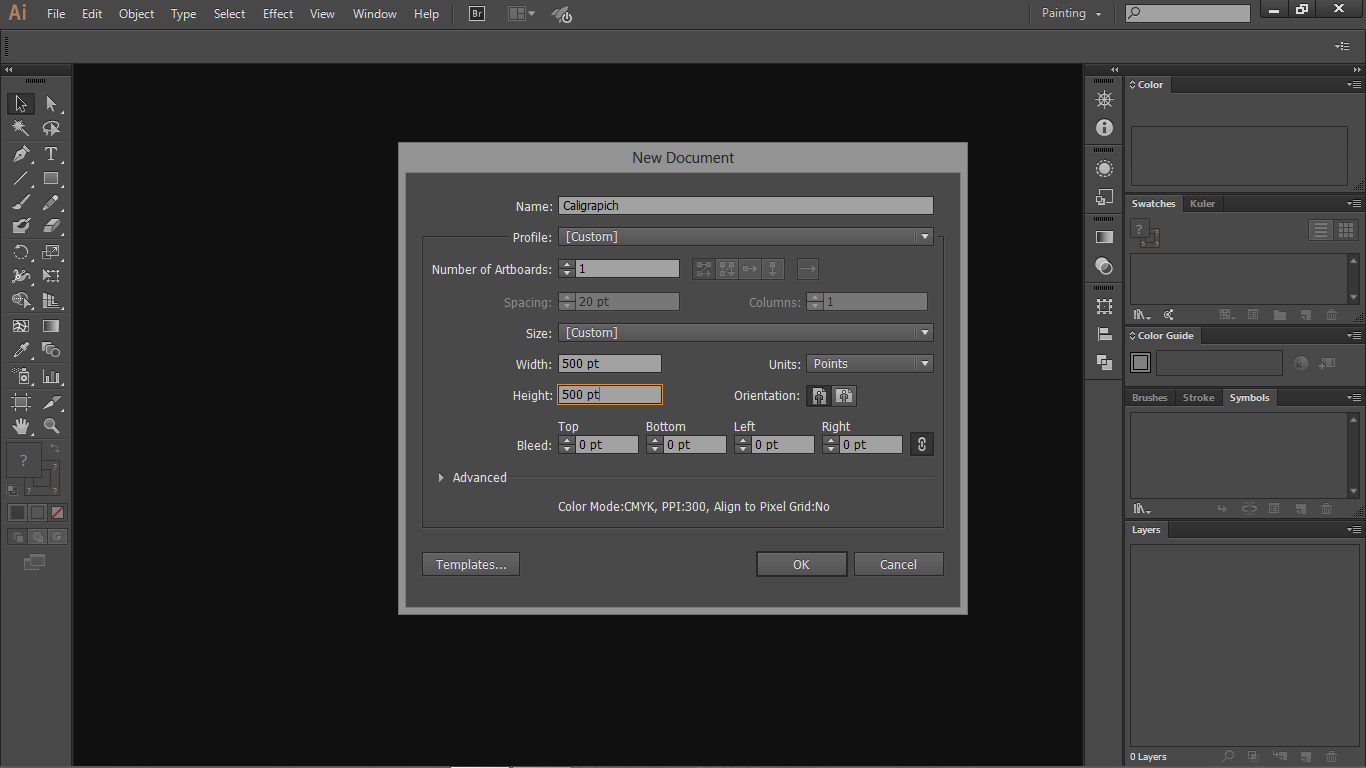Viewport: 1366px width, 768px height.
Task: Pick the Magic Wand tool
Action: [x=21, y=129]
